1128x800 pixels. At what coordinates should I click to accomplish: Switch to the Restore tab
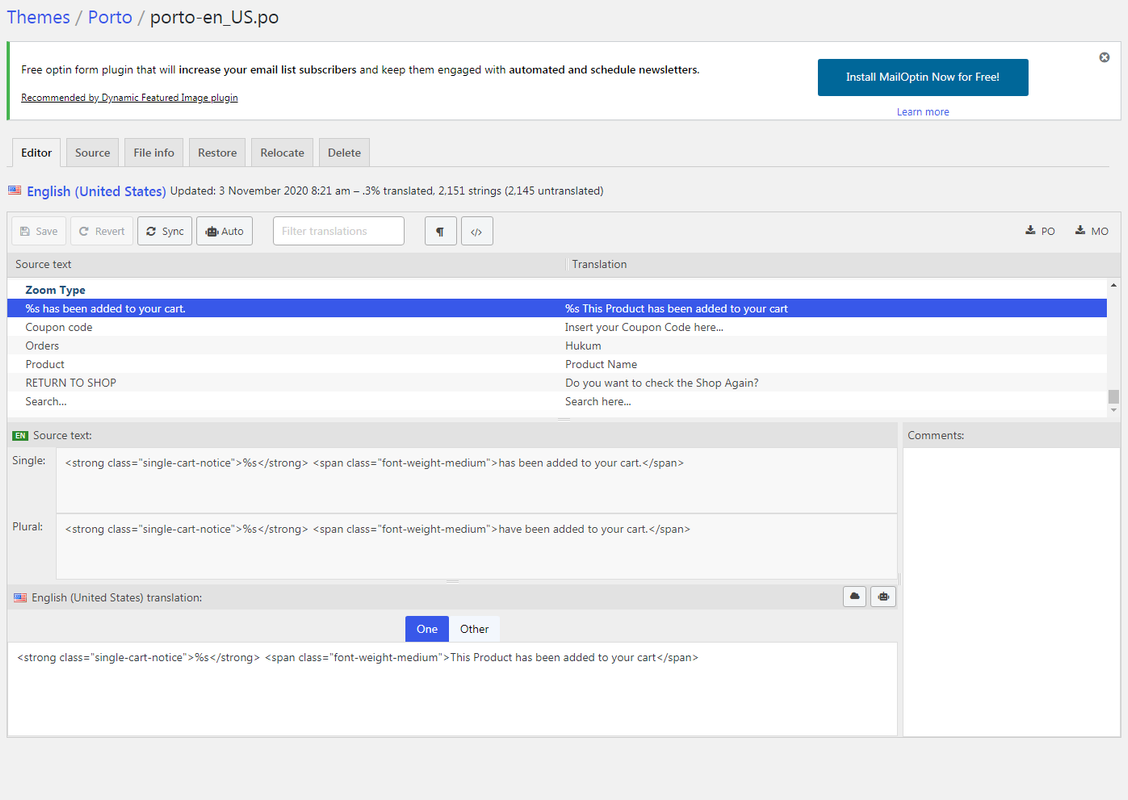click(x=217, y=153)
